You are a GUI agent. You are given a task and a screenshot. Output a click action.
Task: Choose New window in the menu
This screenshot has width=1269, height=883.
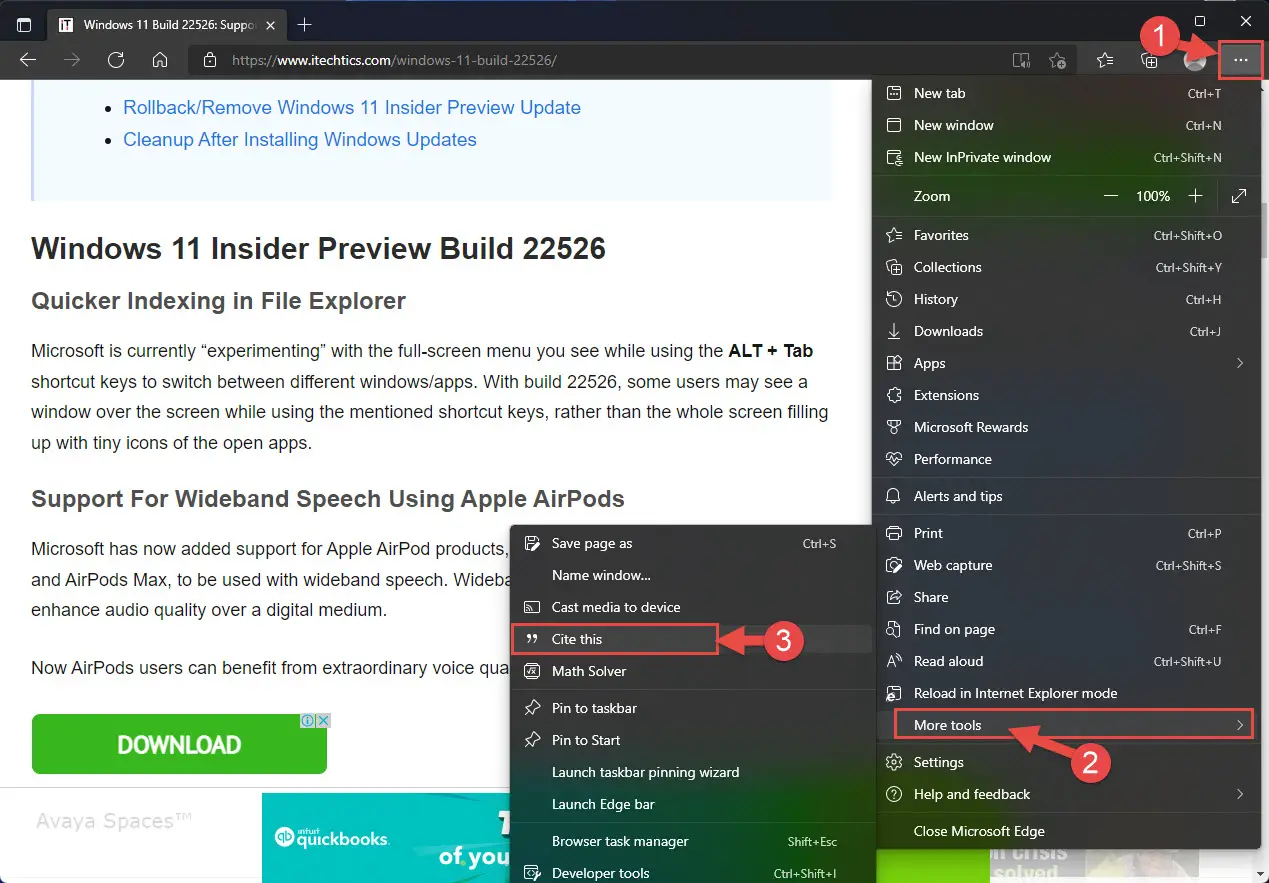coord(1065,125)
